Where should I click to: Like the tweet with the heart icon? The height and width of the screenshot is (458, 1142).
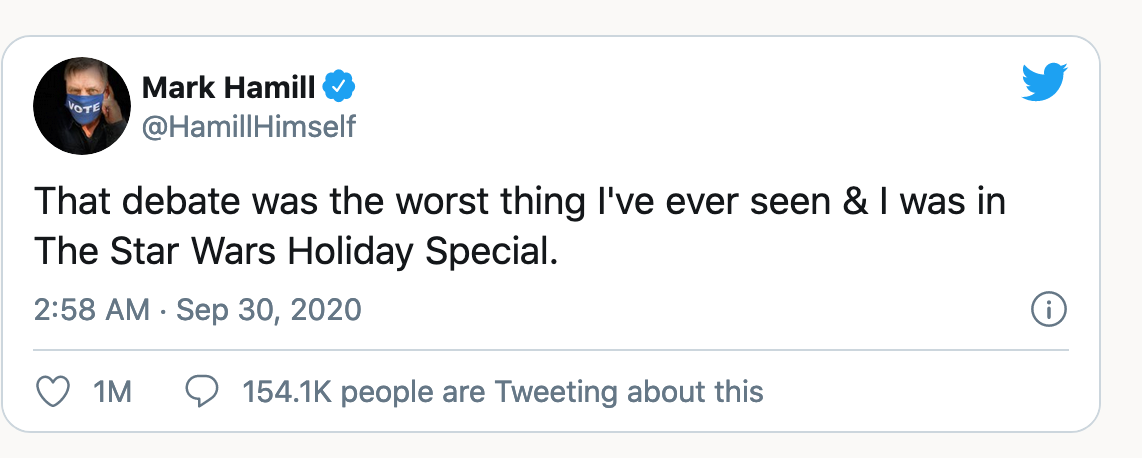[x=52, y=392]
